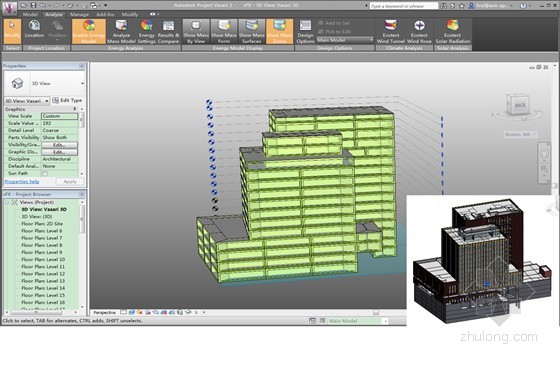Select Floor Plan: Level 10 in browser

coord(43,260)
